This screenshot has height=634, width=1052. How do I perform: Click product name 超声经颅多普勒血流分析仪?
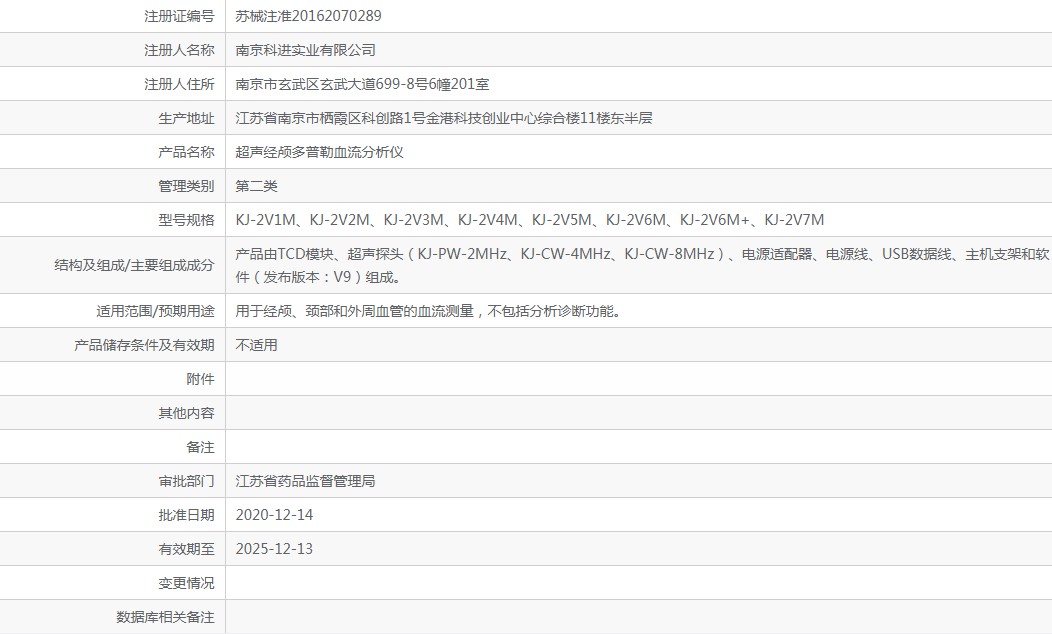pos(319,152)
